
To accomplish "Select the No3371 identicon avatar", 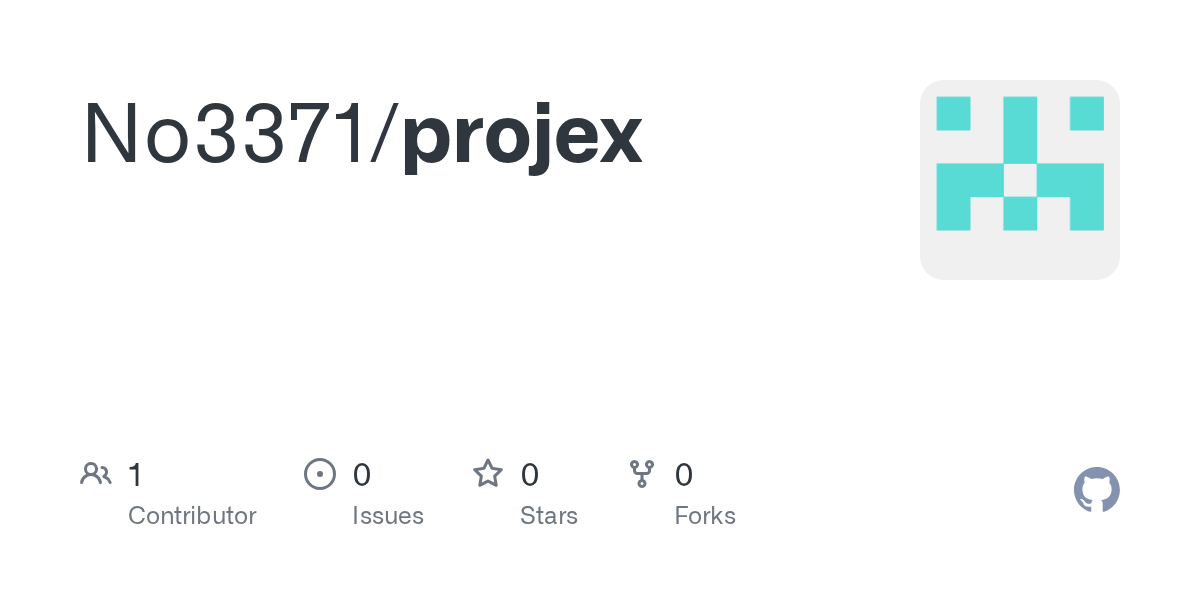I will click(x=1019, y=180).
